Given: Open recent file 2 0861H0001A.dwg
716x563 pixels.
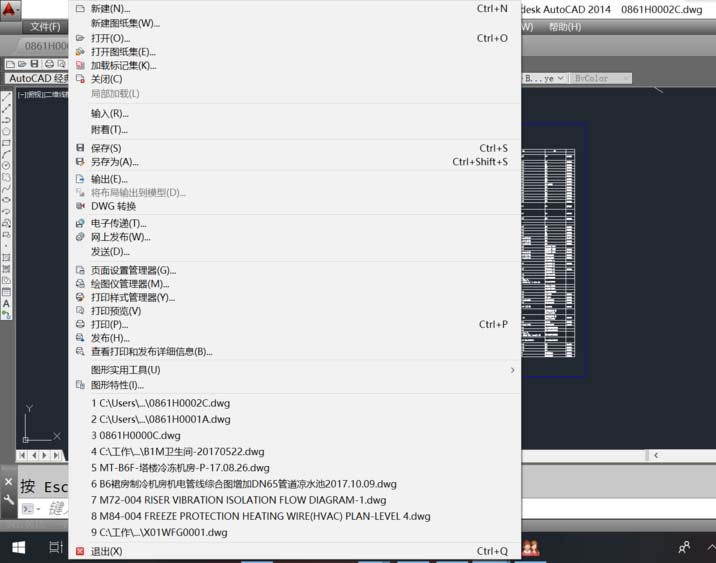Looking at the screenshot, I should click(x=295, y=419).
